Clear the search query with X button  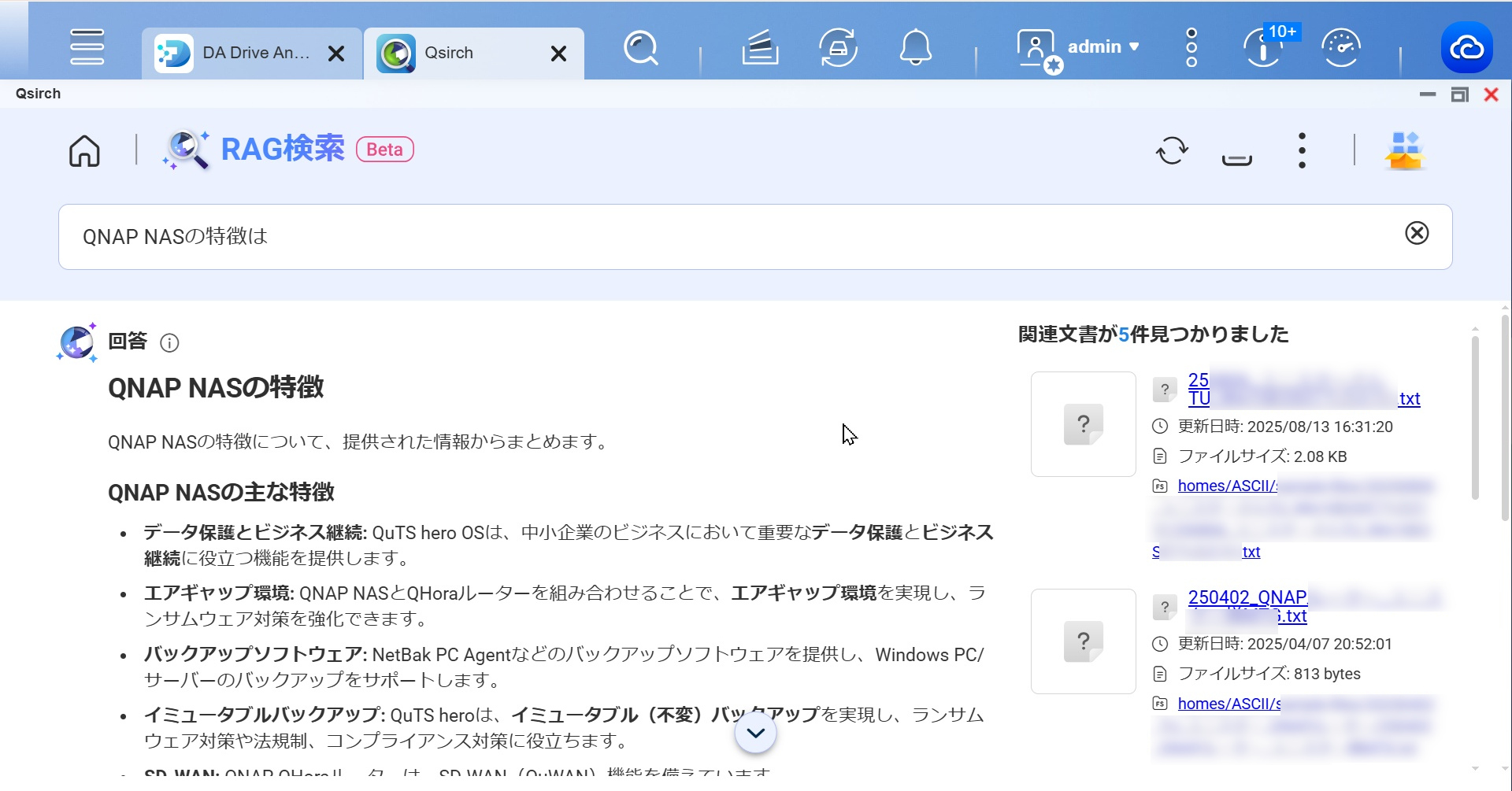point(1417,233)
